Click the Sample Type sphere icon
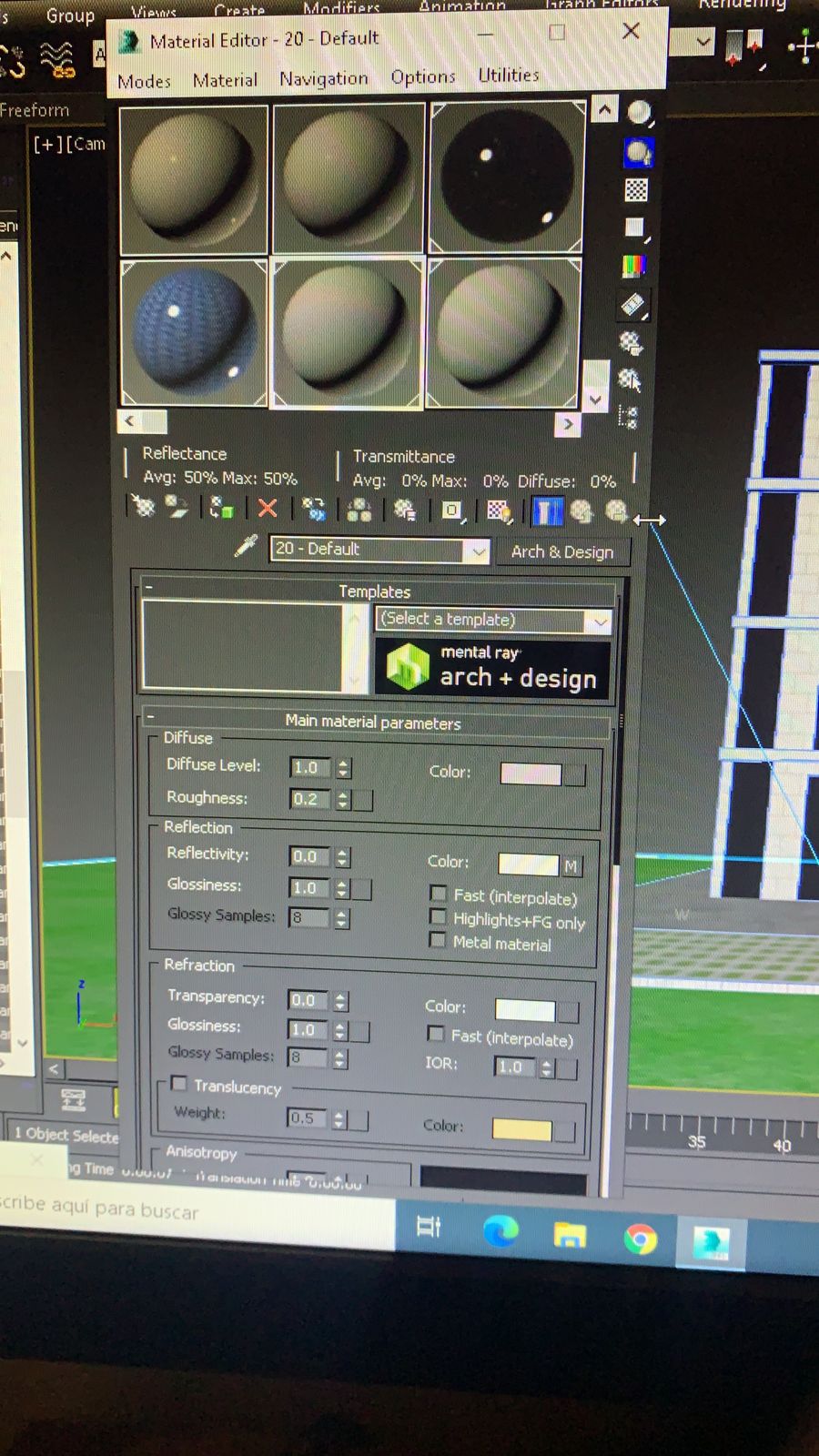This screenshot has height=1456, width=819. (639, 113)
